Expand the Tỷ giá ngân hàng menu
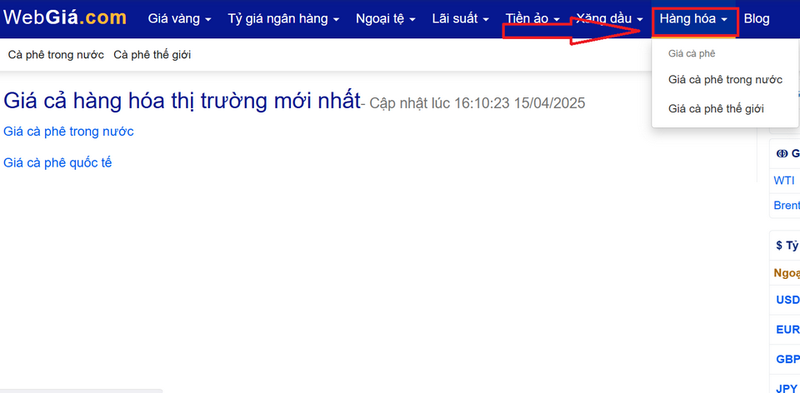This screenshot has width=800, height=393. coord(284,19)
